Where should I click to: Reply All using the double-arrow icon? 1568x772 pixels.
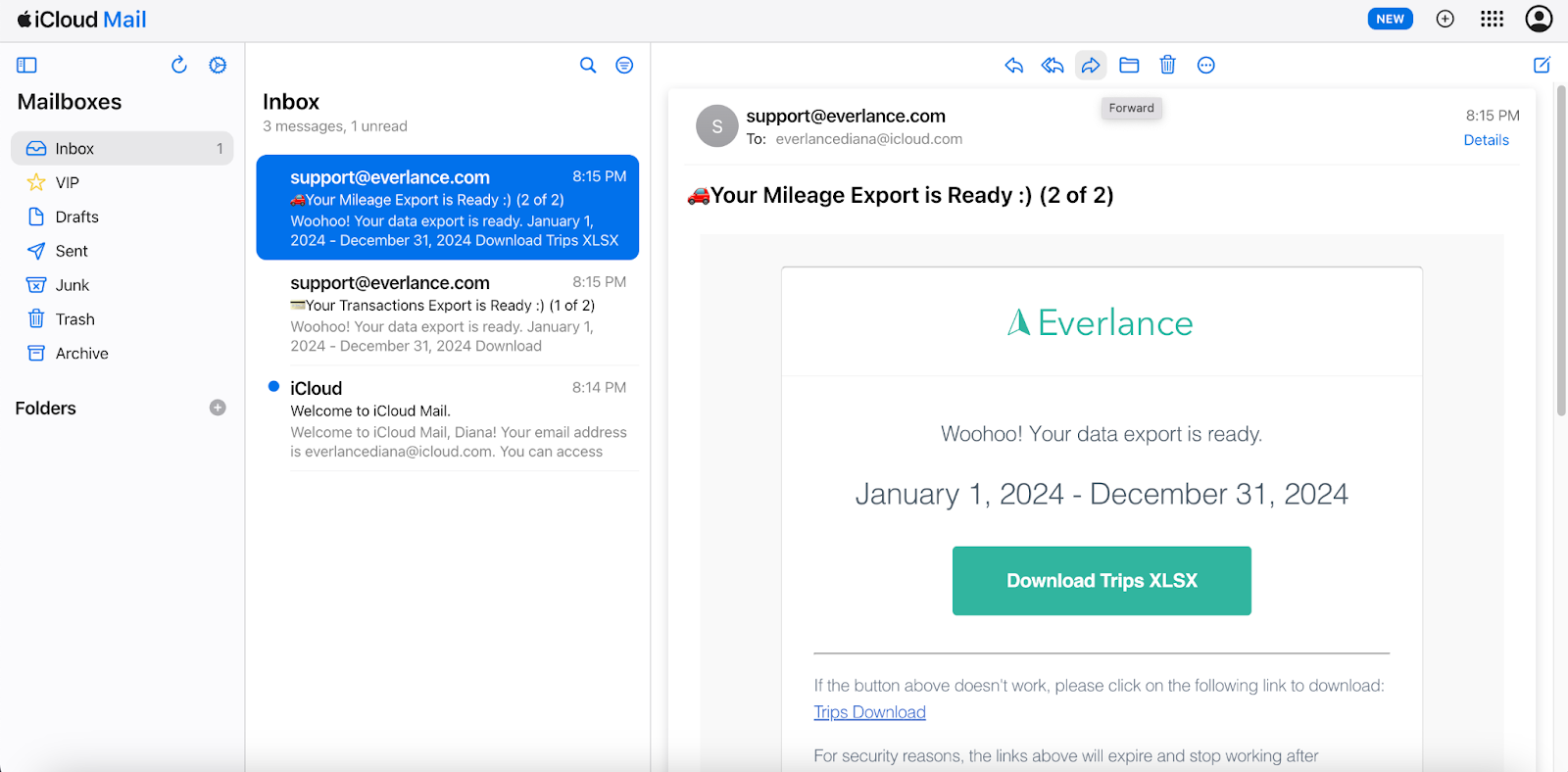[1053, 66]
